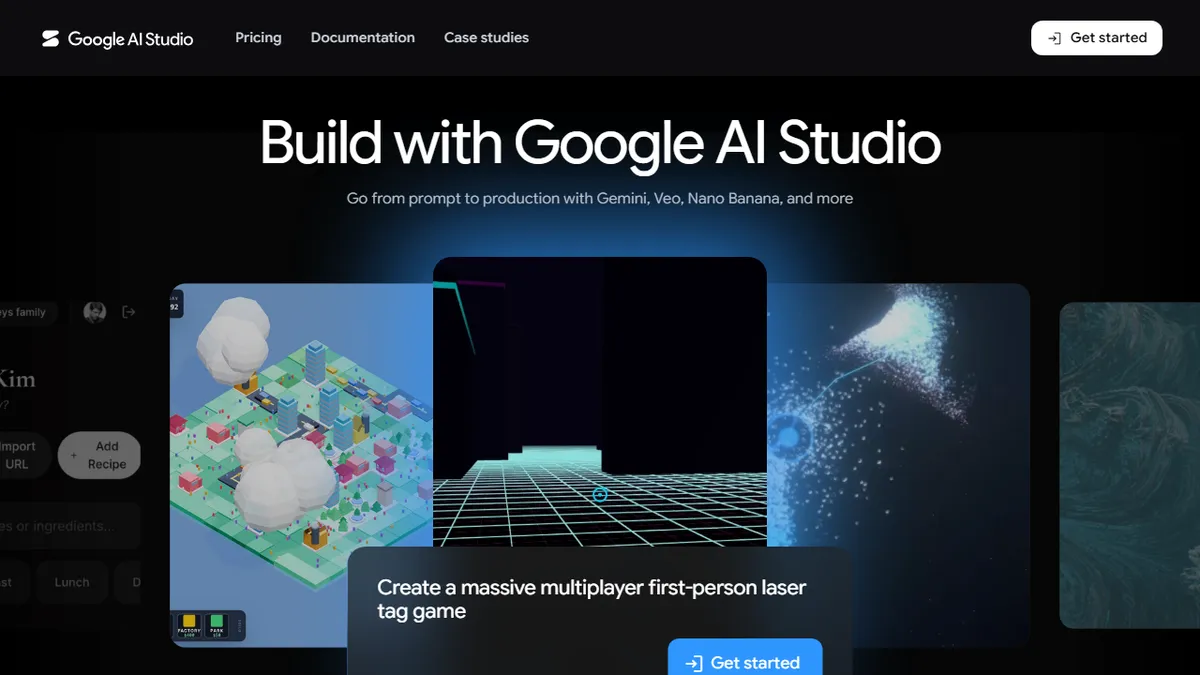Image resolution: width=1200 pixels, height=675 pixels.
Task: Open the Pricing page
Action: (258, 38)
